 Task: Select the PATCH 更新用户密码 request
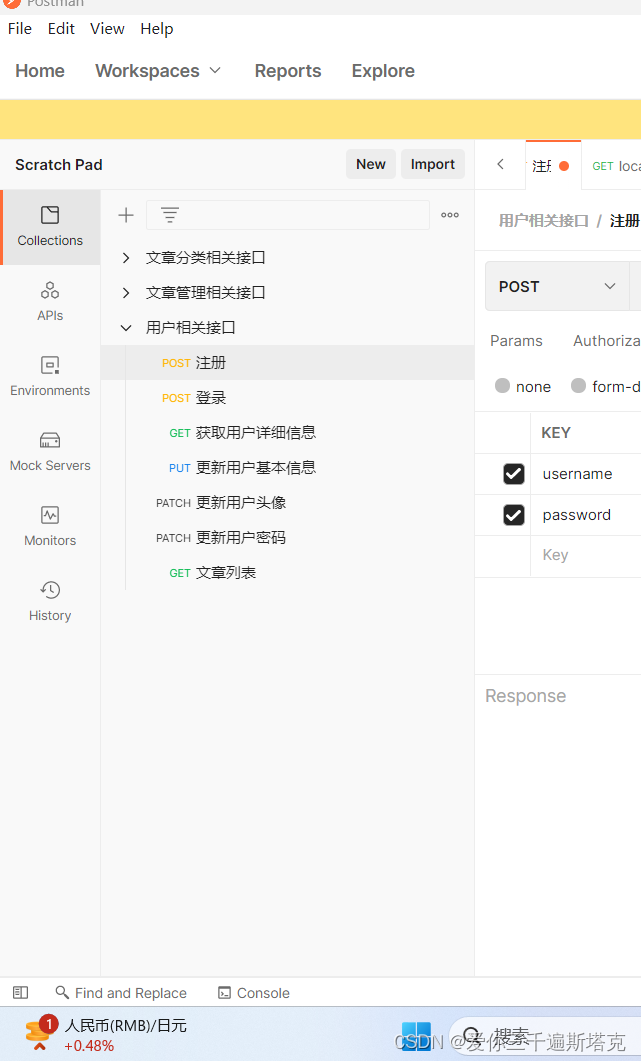point(287,538)
